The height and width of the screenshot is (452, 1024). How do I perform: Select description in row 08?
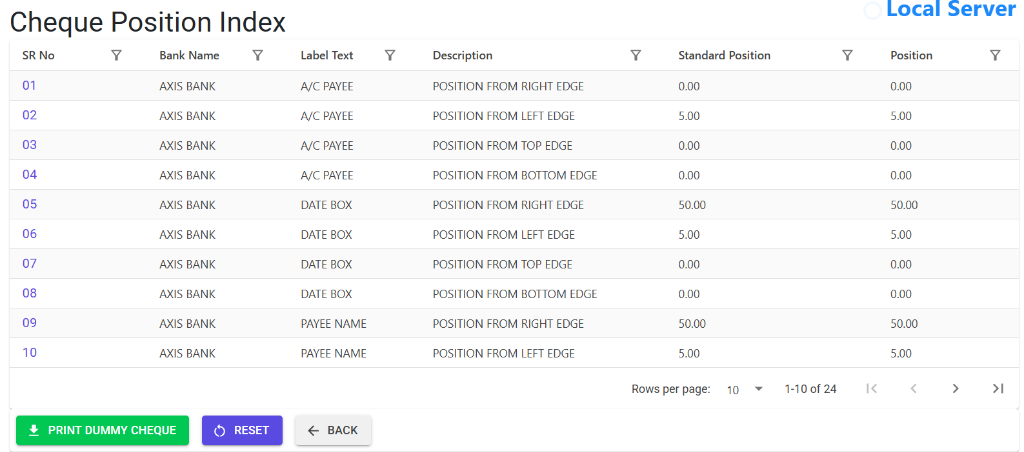pos(515,294)
